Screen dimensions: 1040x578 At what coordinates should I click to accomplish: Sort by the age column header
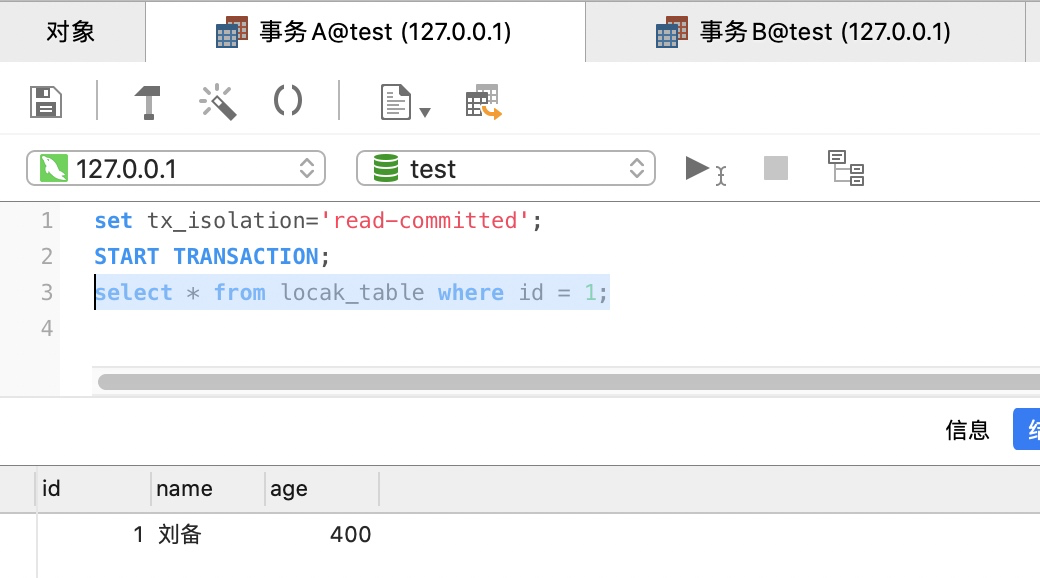pyautogui.click(x=322, y=489)
